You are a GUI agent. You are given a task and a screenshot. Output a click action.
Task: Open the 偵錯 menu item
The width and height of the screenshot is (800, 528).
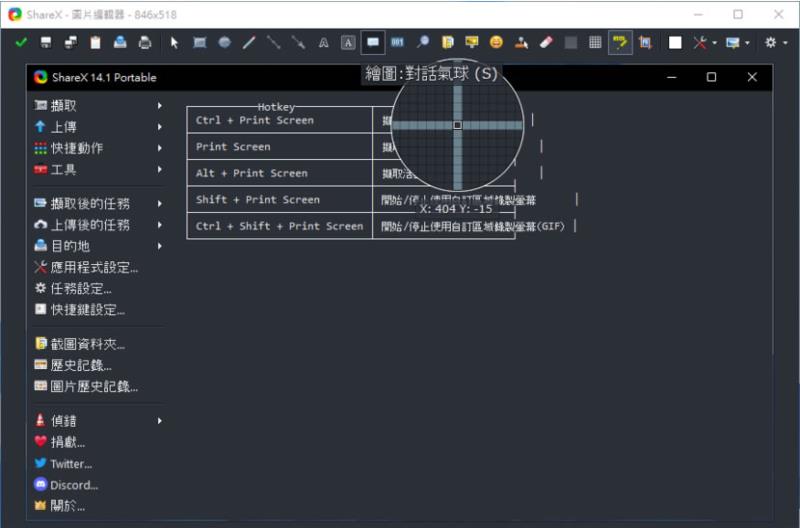coord(98,421)
